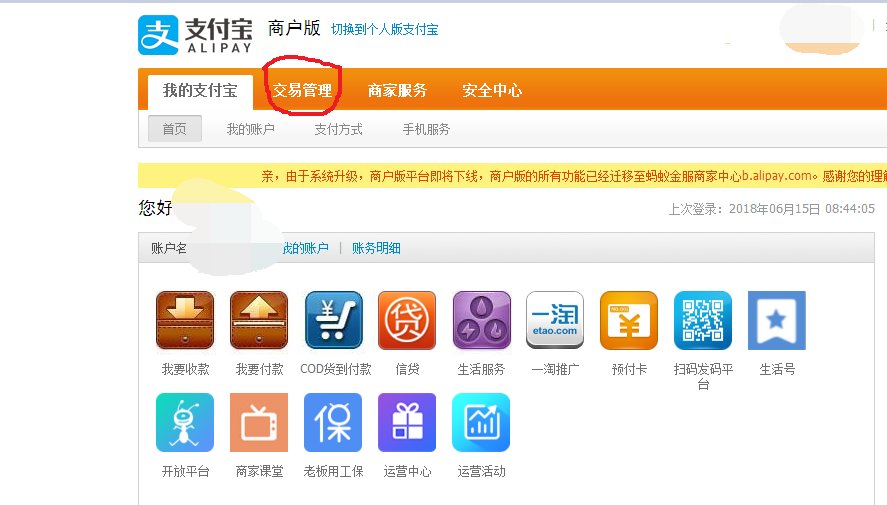Open the 我要收款 wallet icon

(185, 320)
